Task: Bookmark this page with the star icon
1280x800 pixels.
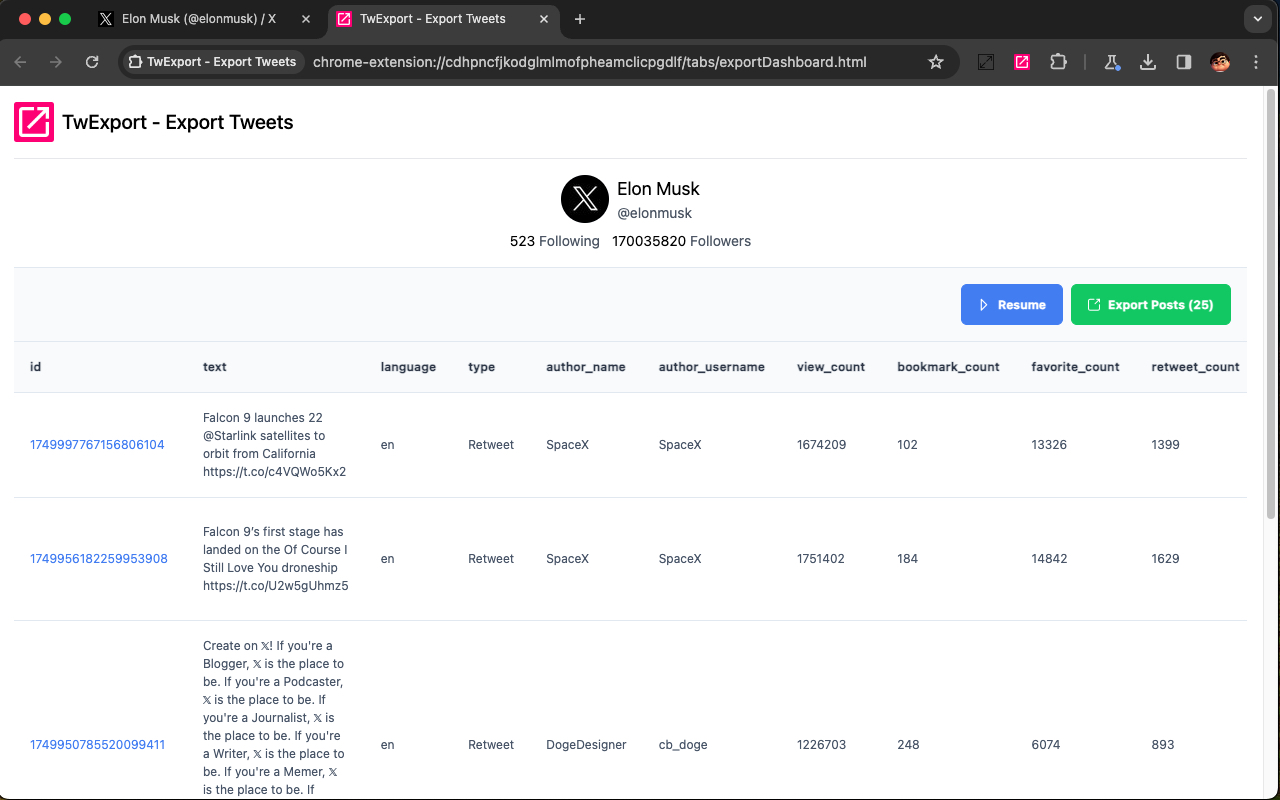Action: tap(936, 62)
